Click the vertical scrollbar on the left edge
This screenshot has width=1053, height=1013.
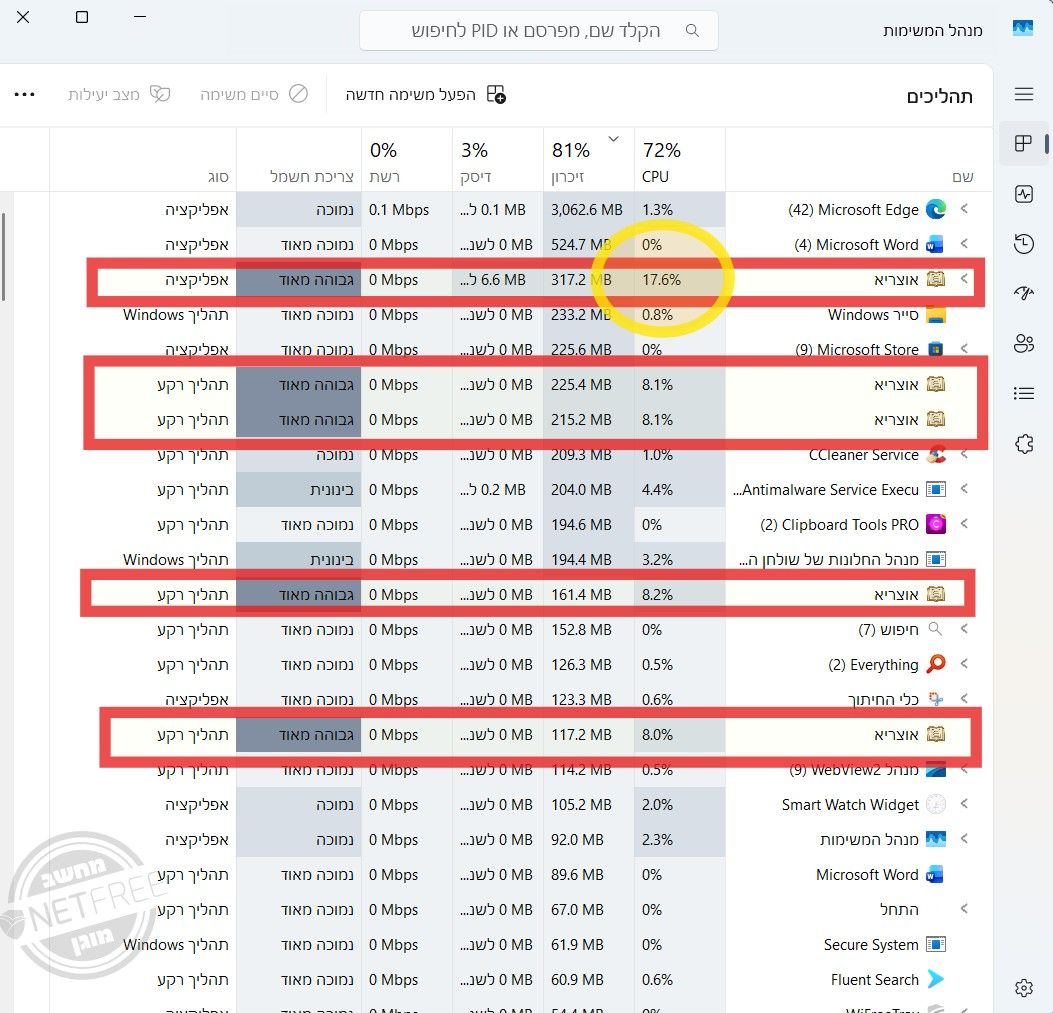3,257
